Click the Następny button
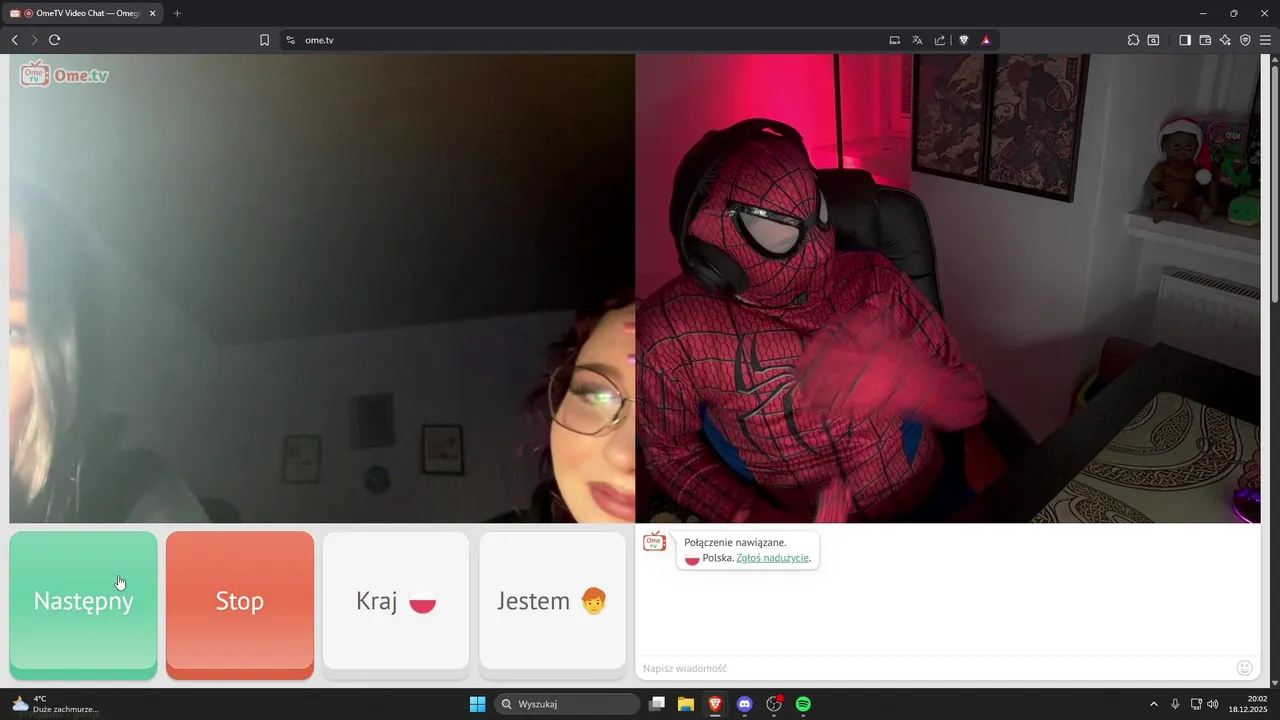The height and width of the screenshot is (720, 1280). coord(83,605)
